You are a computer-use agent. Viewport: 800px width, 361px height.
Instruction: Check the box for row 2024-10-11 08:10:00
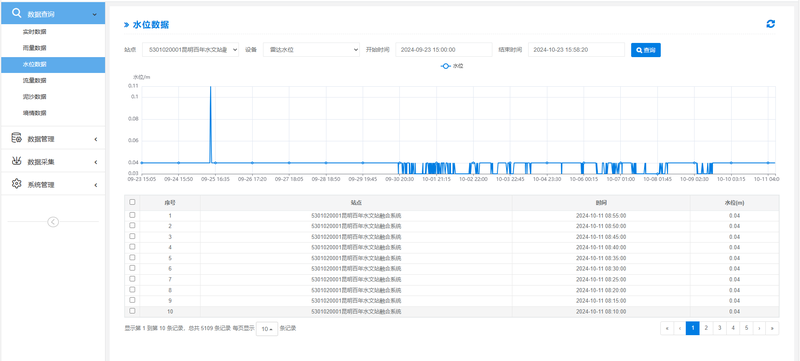132,311
